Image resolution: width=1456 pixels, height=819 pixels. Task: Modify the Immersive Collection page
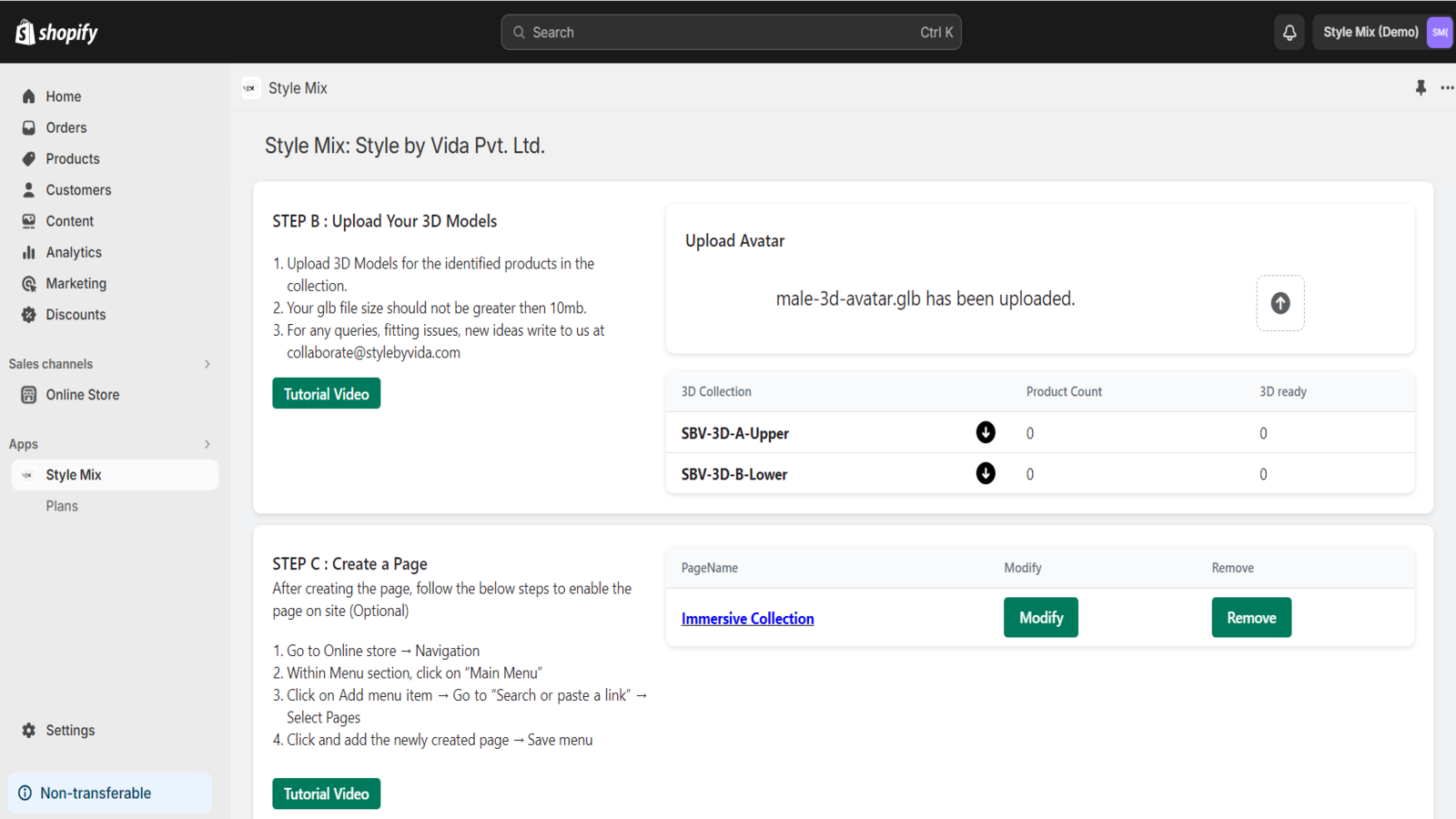[1040, 618]
